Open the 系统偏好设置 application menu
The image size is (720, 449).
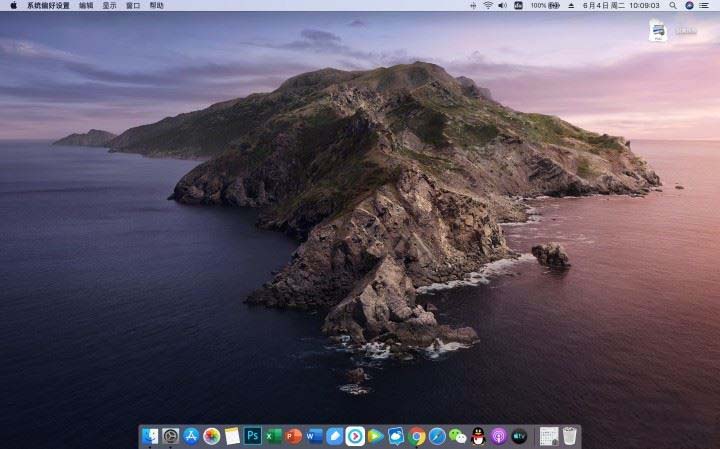pyautogui.click(x=48, y=6)
